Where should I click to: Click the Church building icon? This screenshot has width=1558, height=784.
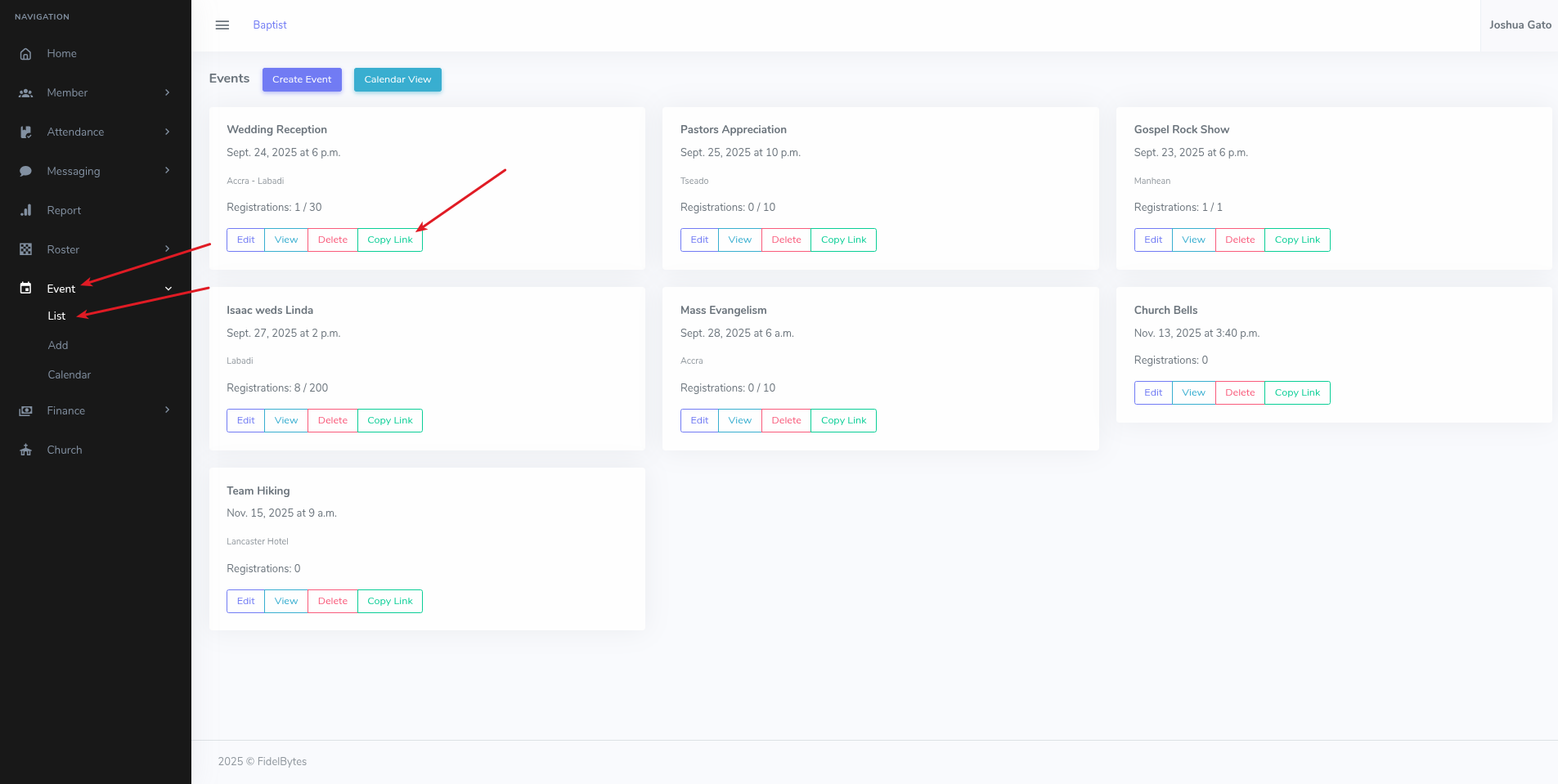point(25,450)
